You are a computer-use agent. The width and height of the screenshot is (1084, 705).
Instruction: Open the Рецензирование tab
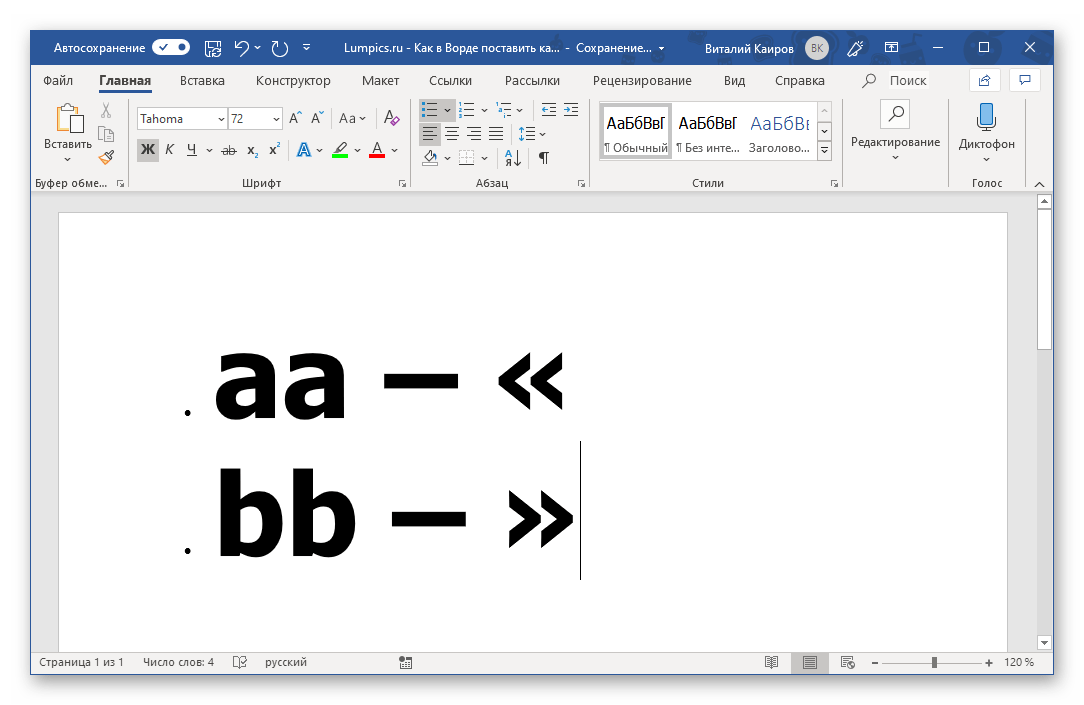point(642,81)
